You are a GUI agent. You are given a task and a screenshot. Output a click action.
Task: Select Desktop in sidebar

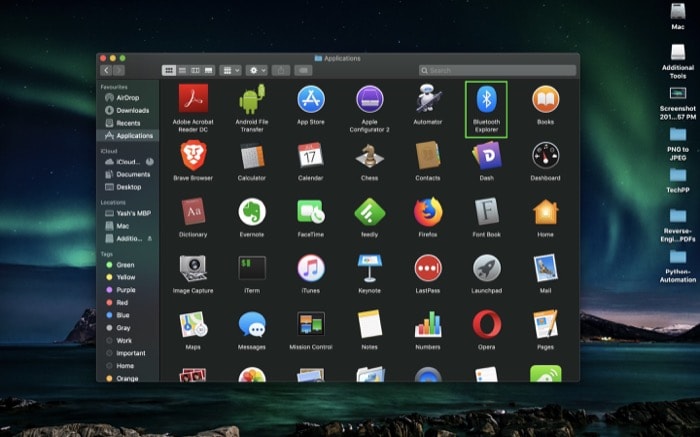tap(127, 187)
